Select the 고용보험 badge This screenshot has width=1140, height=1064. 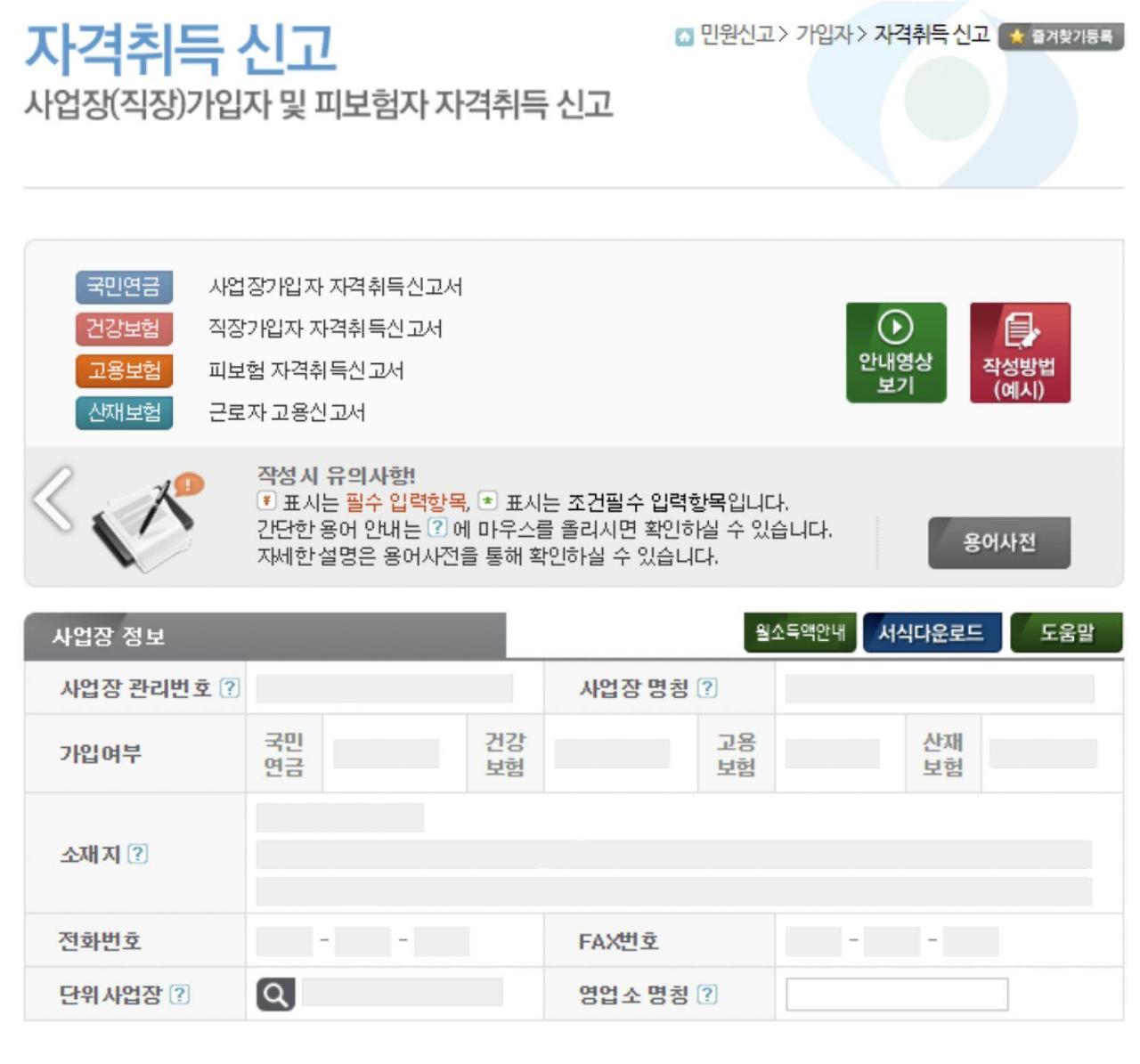click(124, 370)
